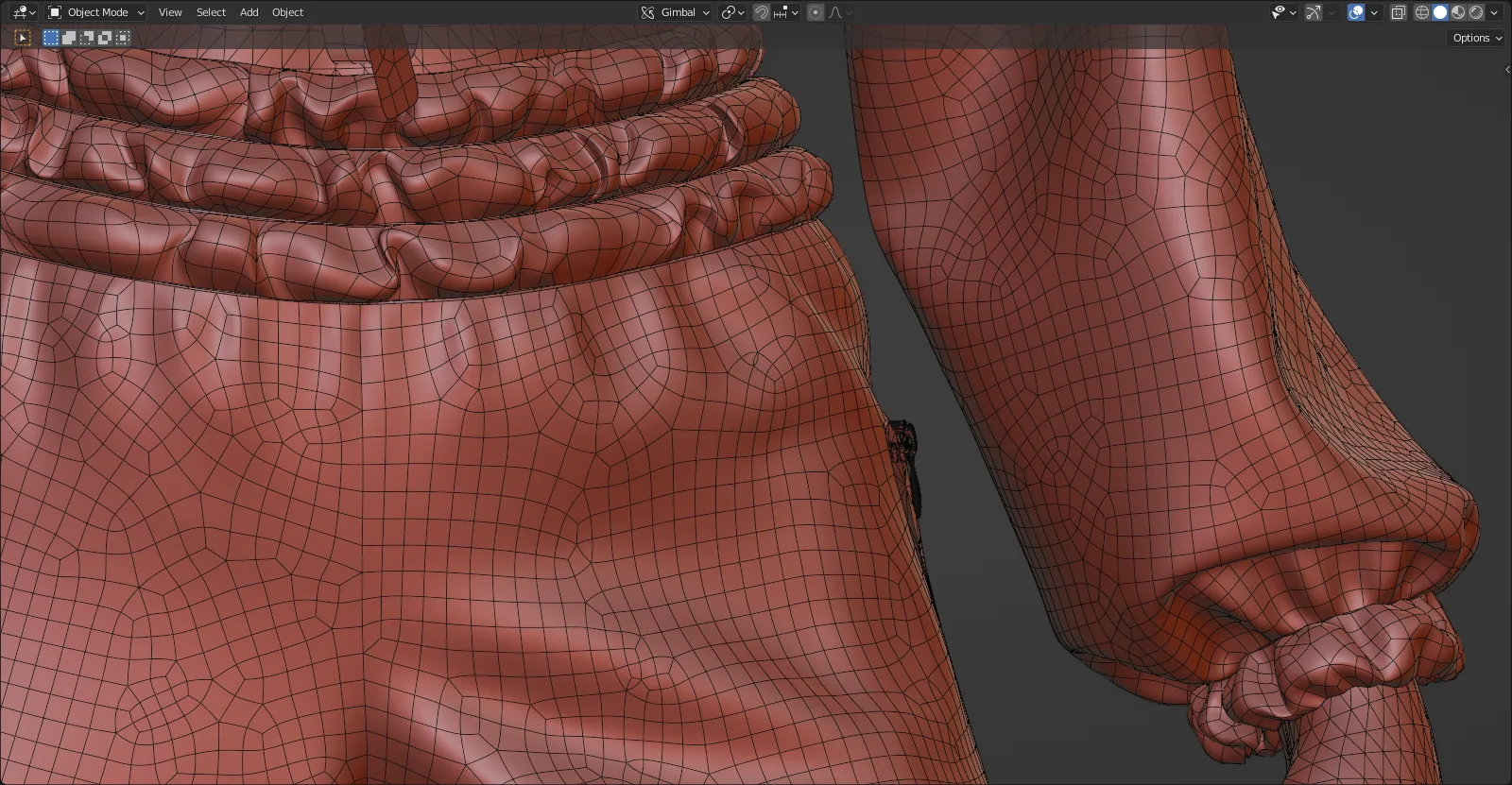Viewport: 1512px width, 785px height.
Task: Open Gimbal transform orientation dropdown
Action: click(x=675, y=12)
